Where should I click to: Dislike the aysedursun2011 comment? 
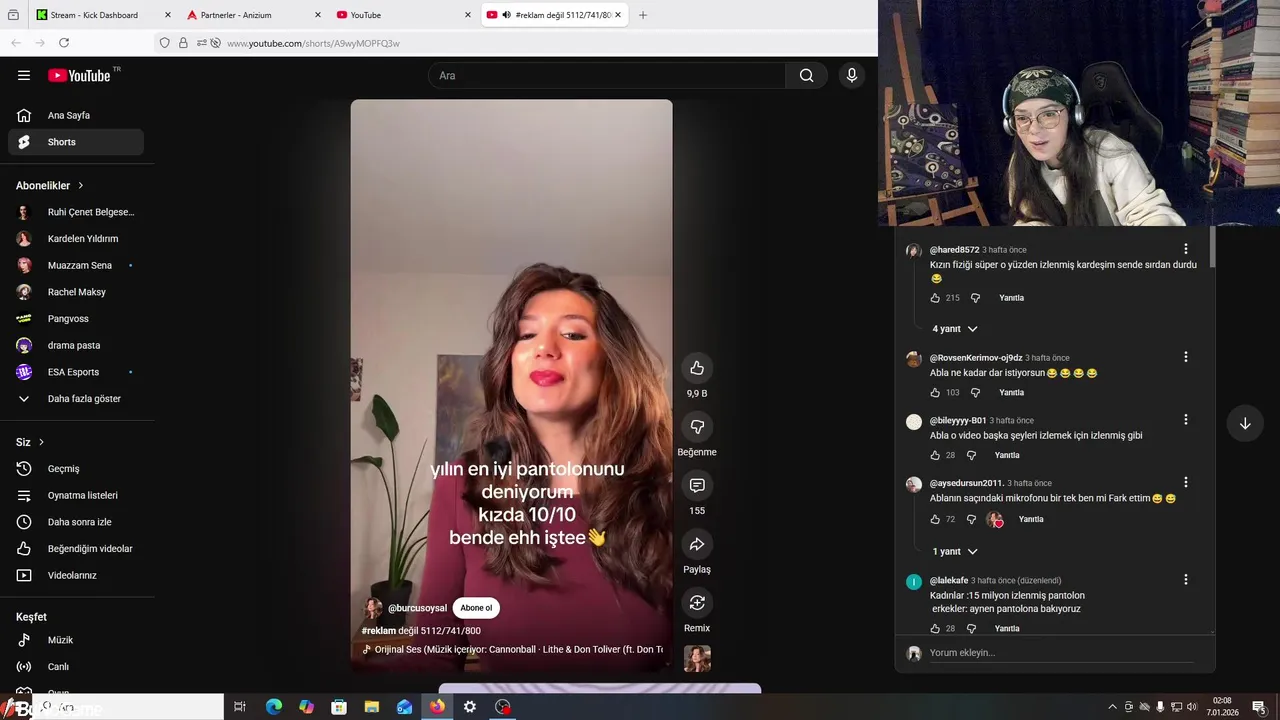(971, 519)
